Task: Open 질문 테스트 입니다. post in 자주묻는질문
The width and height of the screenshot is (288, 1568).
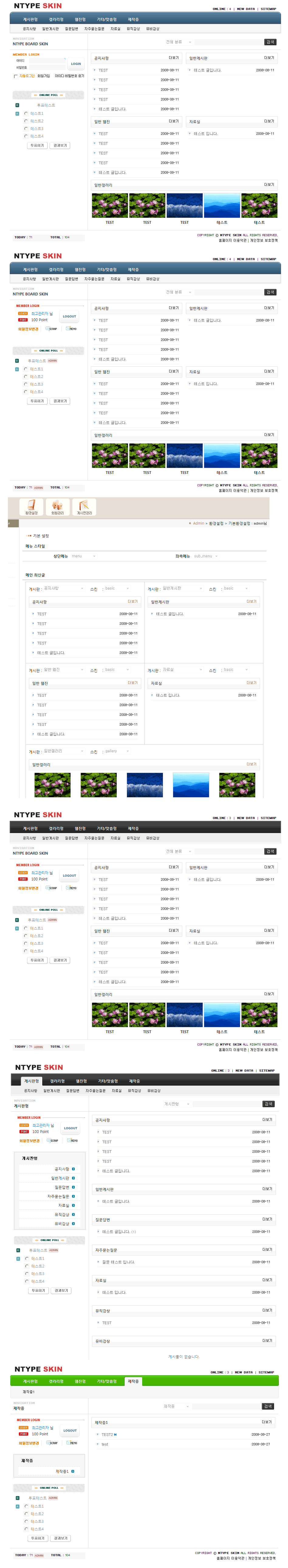Action: [x=118, y=1262]
